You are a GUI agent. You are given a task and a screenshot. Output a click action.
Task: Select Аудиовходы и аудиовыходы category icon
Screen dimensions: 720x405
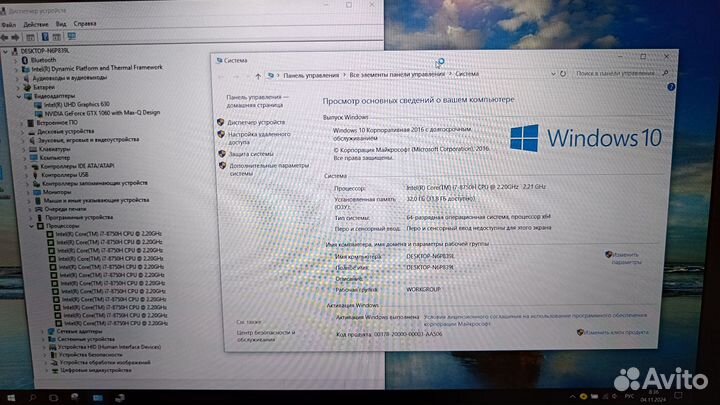pyautogui.click(x=26, y=78)
